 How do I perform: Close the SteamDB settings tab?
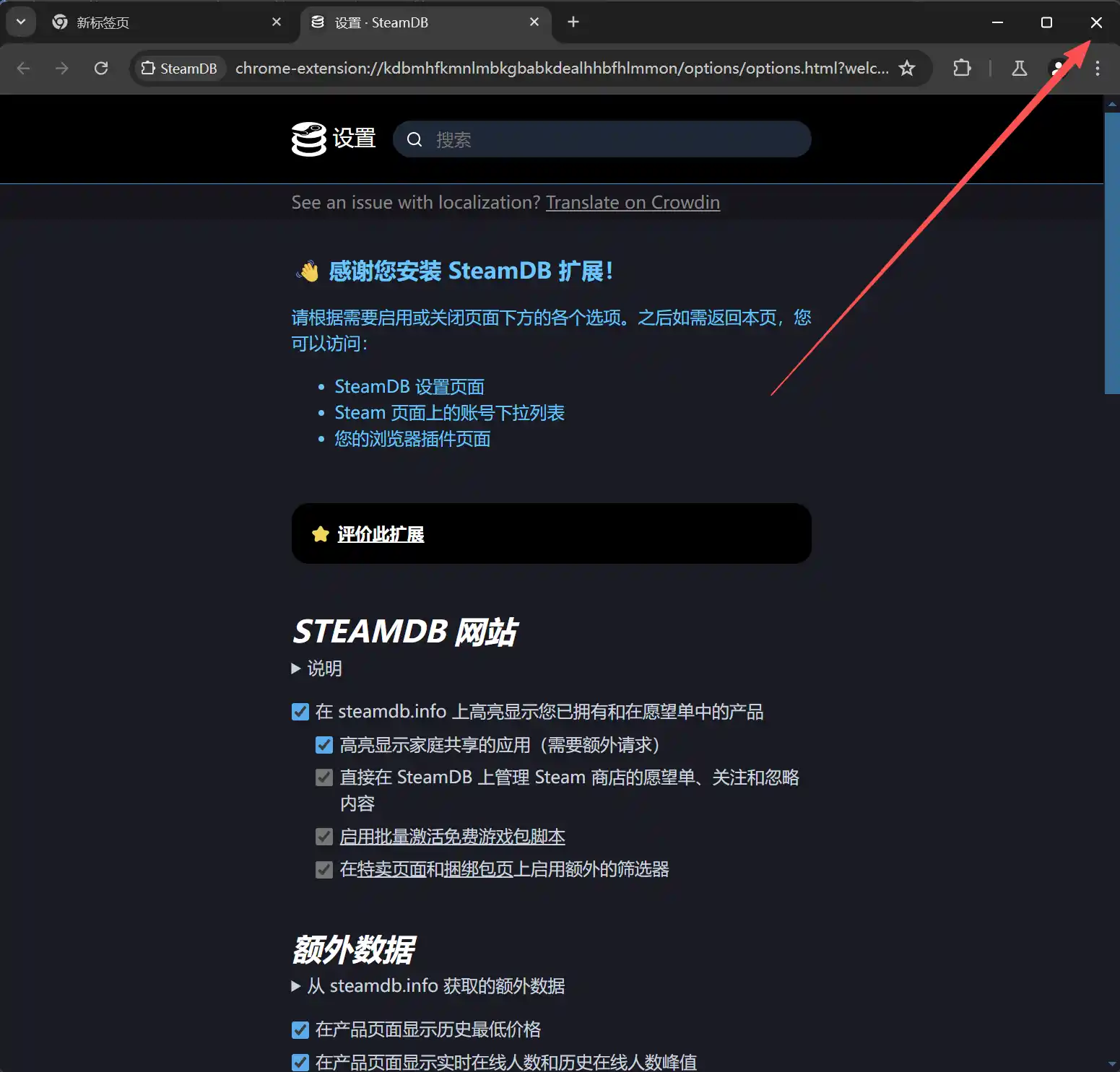534,22
